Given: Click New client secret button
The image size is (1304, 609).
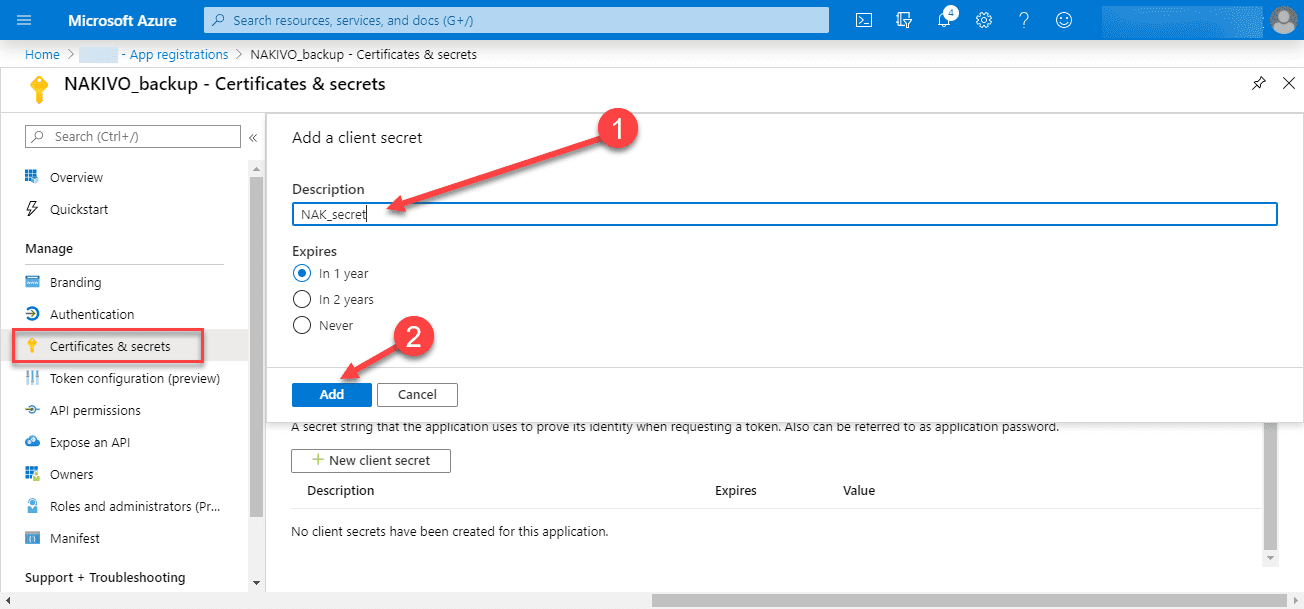Looking at the screenshot, I should (x=371, y=460).
